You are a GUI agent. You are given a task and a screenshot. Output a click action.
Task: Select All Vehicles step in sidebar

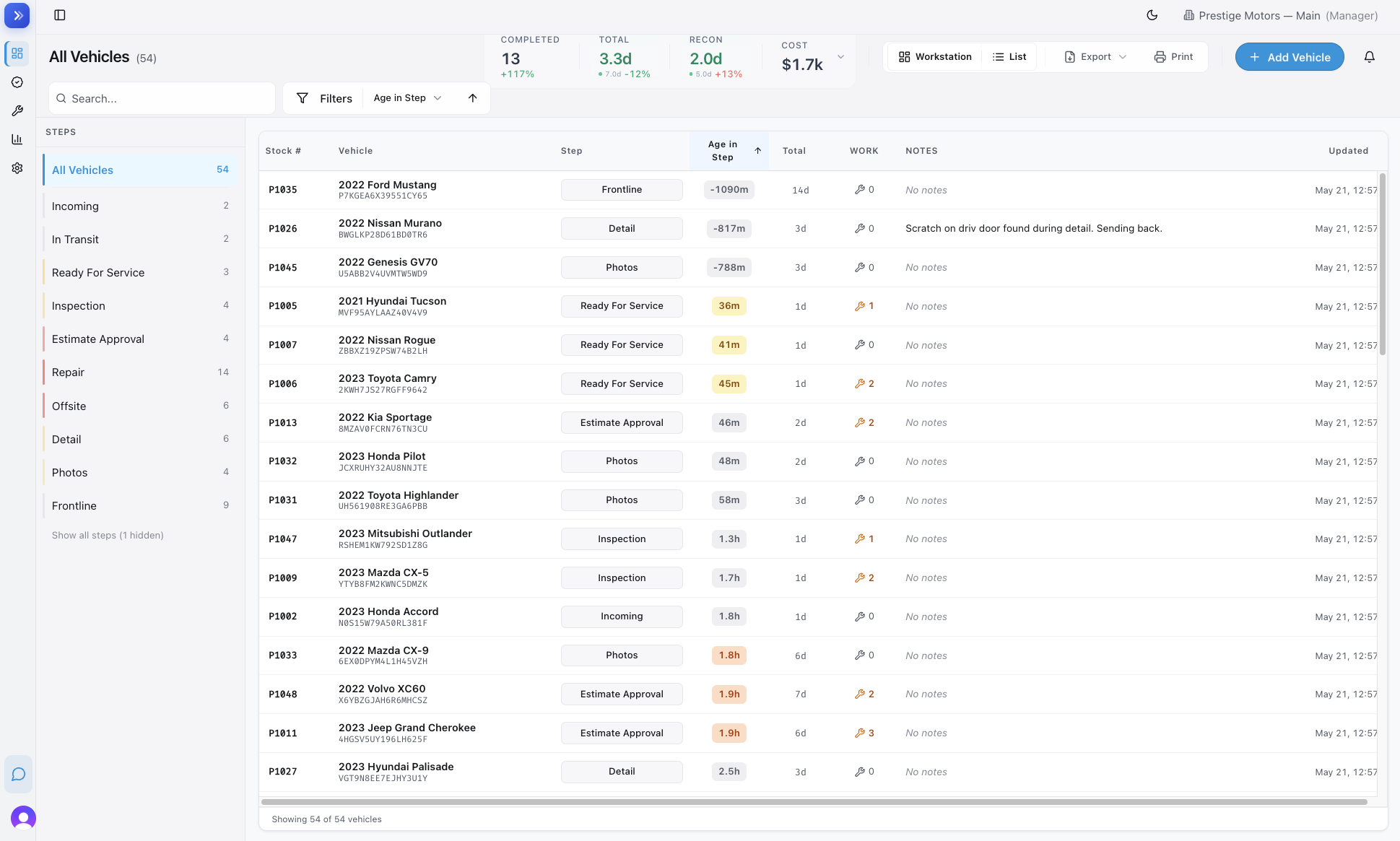coord(140,170)
